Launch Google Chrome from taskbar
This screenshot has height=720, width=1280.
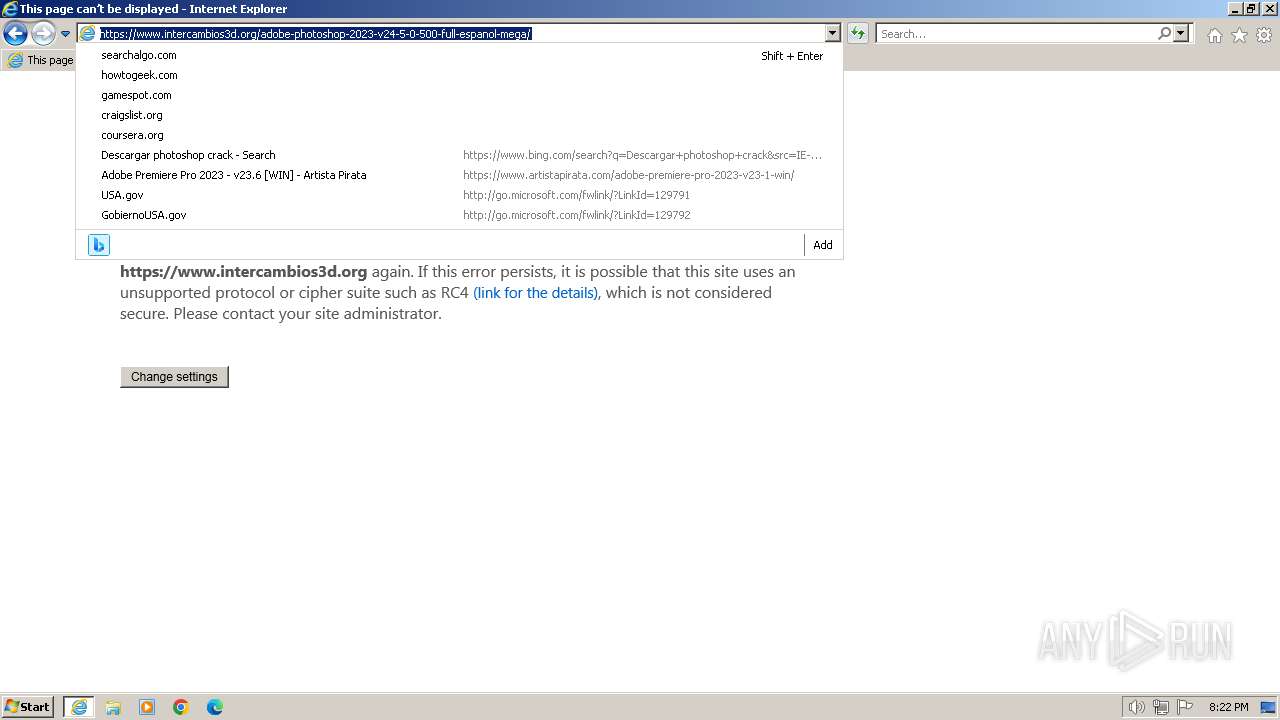point(181,707)
